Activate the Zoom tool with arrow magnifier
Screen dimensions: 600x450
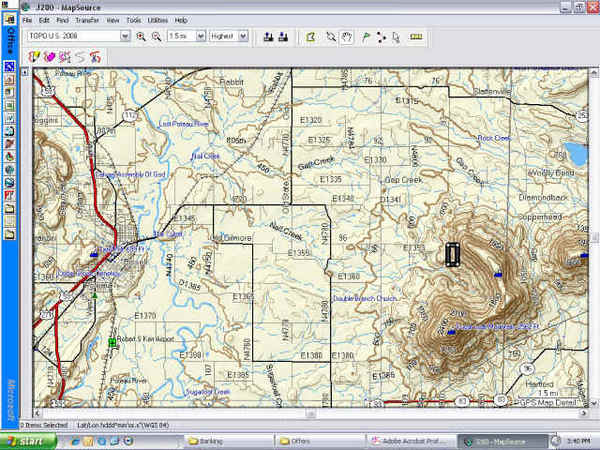(331, 37)
